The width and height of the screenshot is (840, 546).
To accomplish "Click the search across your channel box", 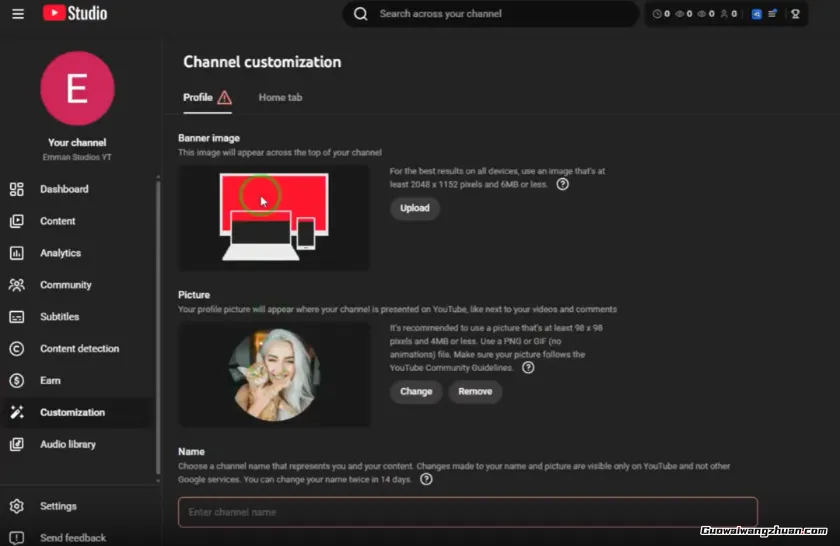I will point(500,14).
